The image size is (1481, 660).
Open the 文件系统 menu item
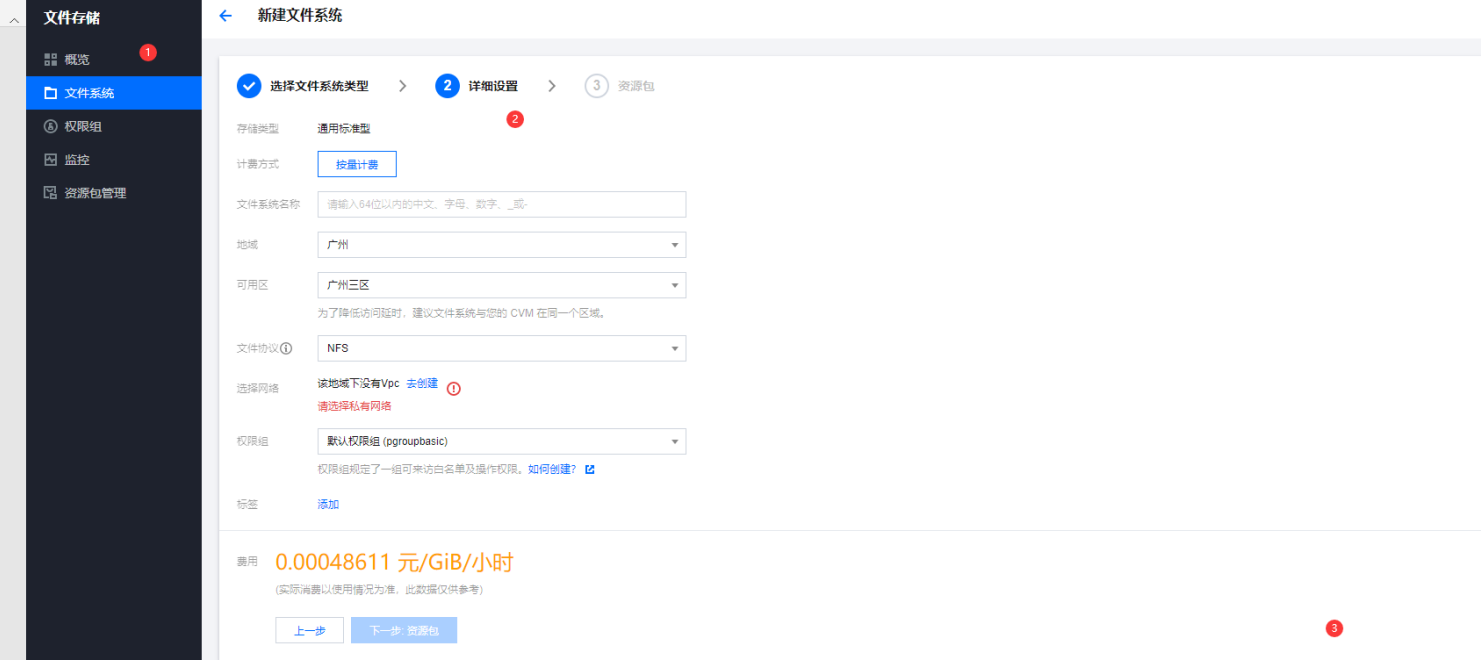coord(114,93)
